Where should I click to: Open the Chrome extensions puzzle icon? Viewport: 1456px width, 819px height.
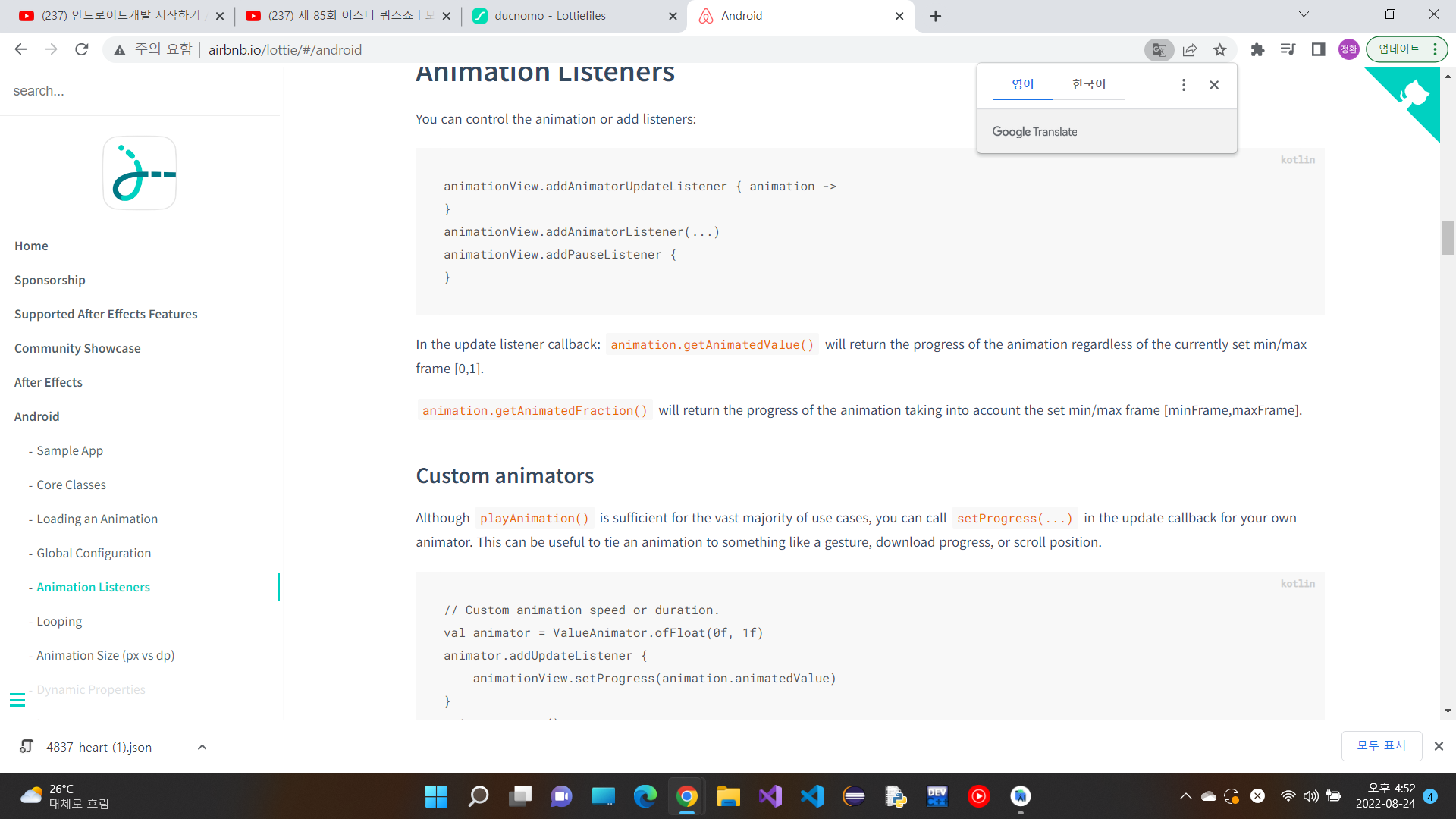1257,50
